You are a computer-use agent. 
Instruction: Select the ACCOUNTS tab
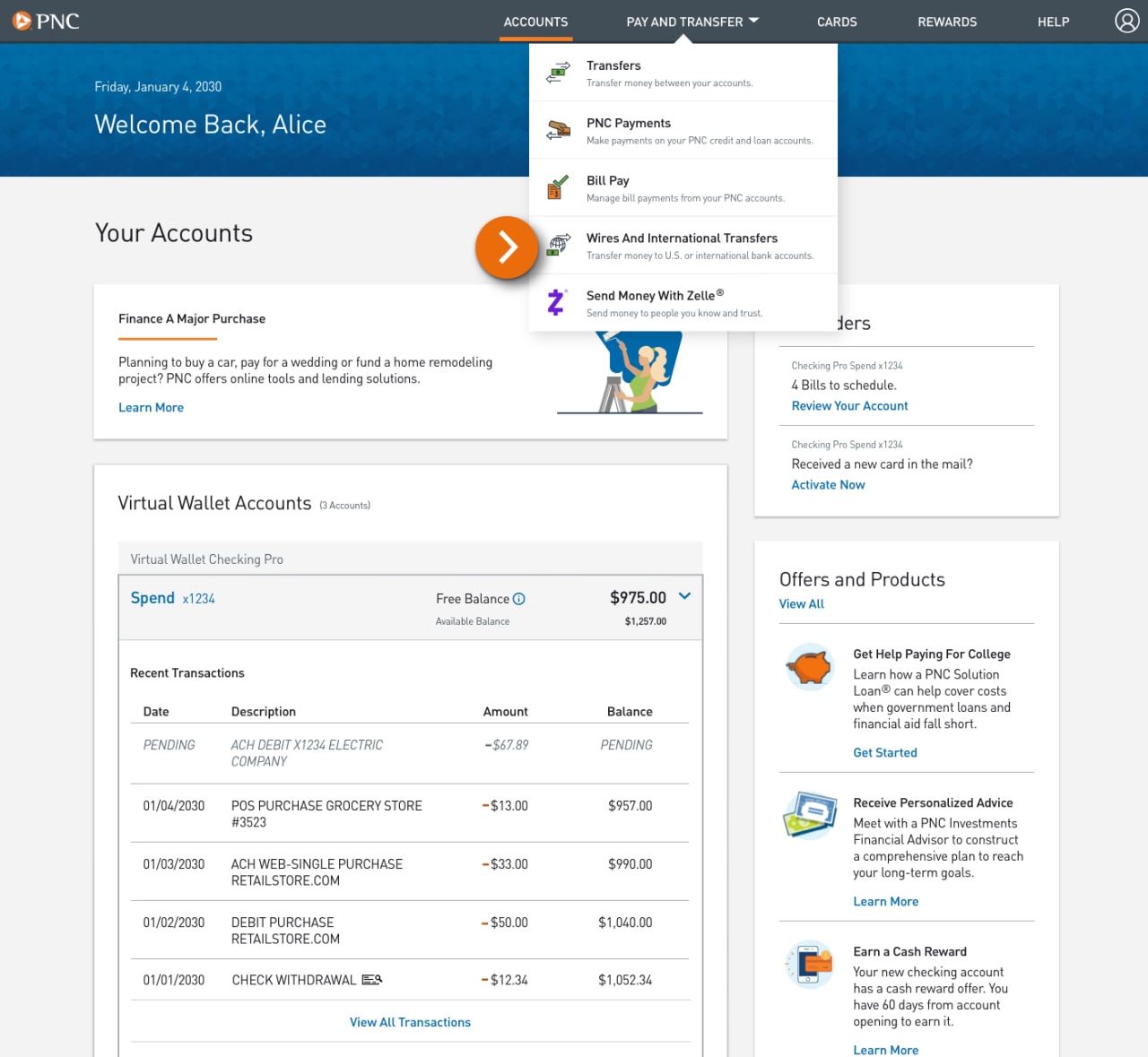(535, 22)
